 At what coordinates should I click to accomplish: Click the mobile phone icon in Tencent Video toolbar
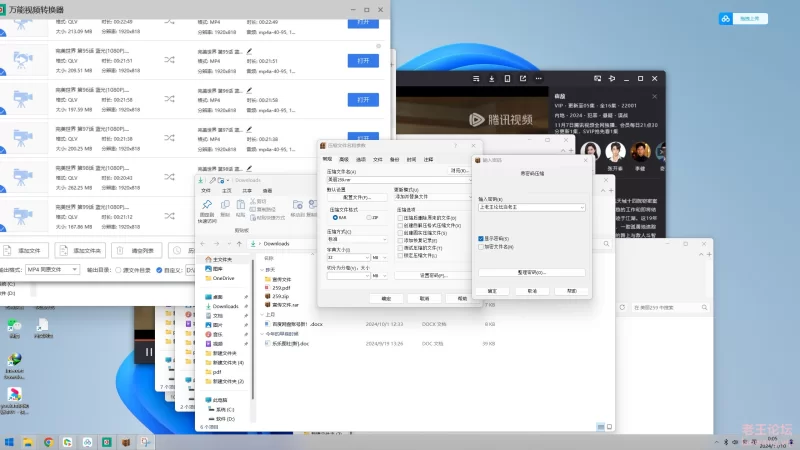pyautogui.click(x=507, y=79)
